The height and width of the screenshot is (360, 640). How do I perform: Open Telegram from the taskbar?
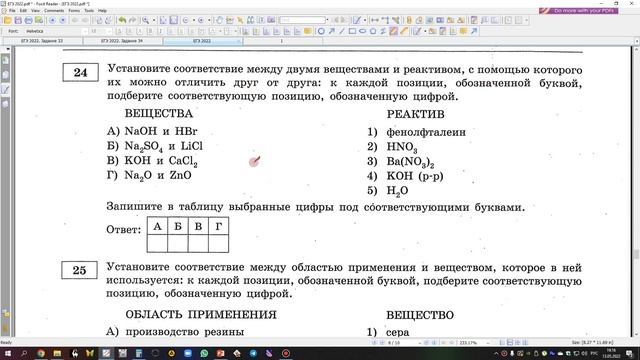click(x=253, y=353)
